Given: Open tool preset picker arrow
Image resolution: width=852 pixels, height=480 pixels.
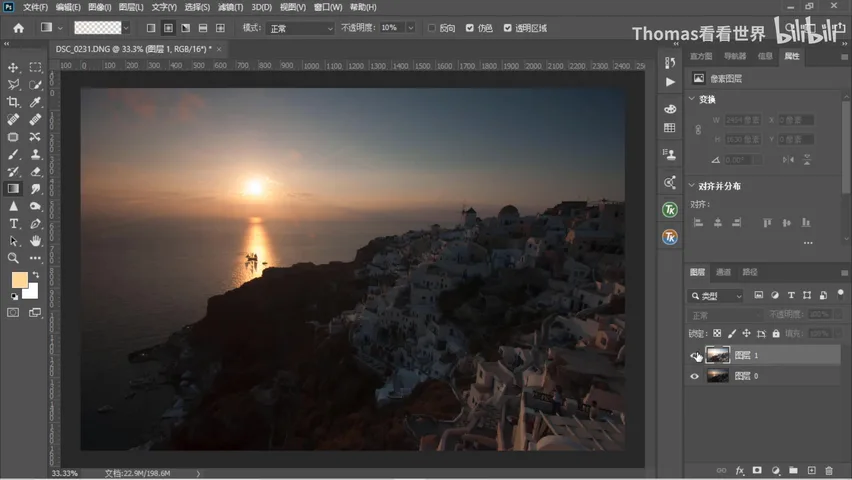Looking at the screenshot, I should tap(60, 28).
